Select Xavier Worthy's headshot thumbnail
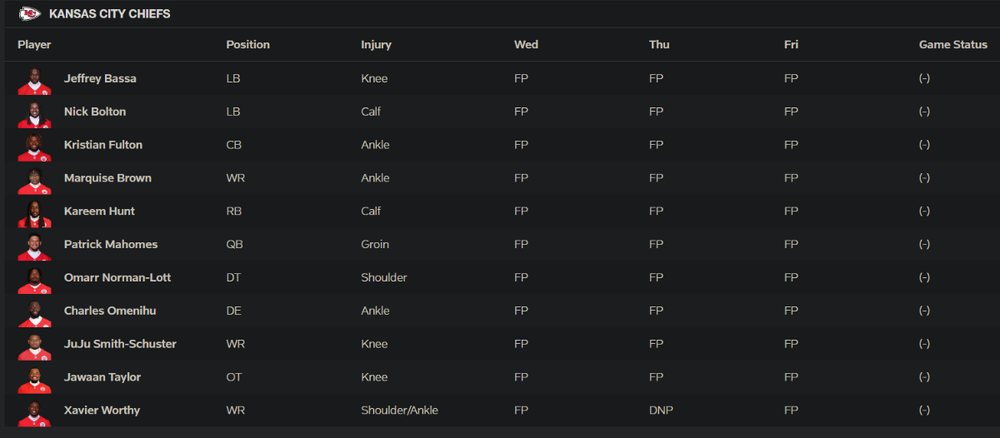The width and height of the screenshot is (1000, 438). click(34, 411)
